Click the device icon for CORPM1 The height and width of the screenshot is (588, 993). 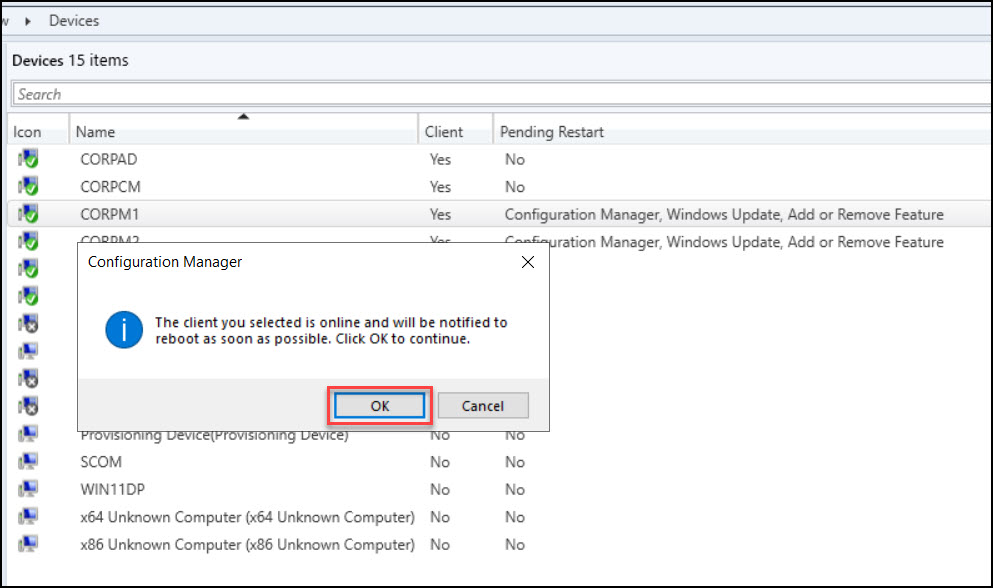coord(28,214)
